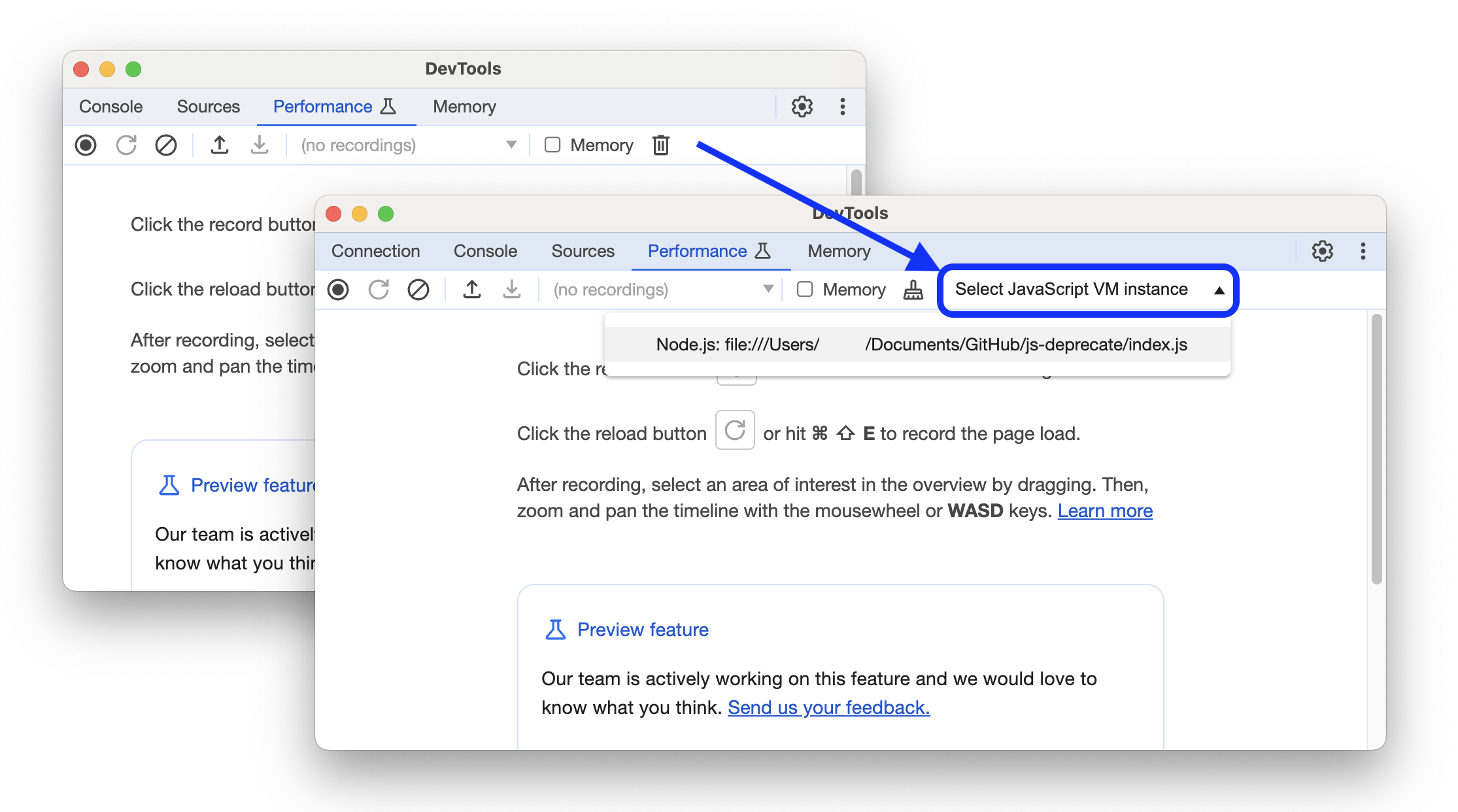Click the record button to start recording
1458x812 pixels.
[340, 290]
